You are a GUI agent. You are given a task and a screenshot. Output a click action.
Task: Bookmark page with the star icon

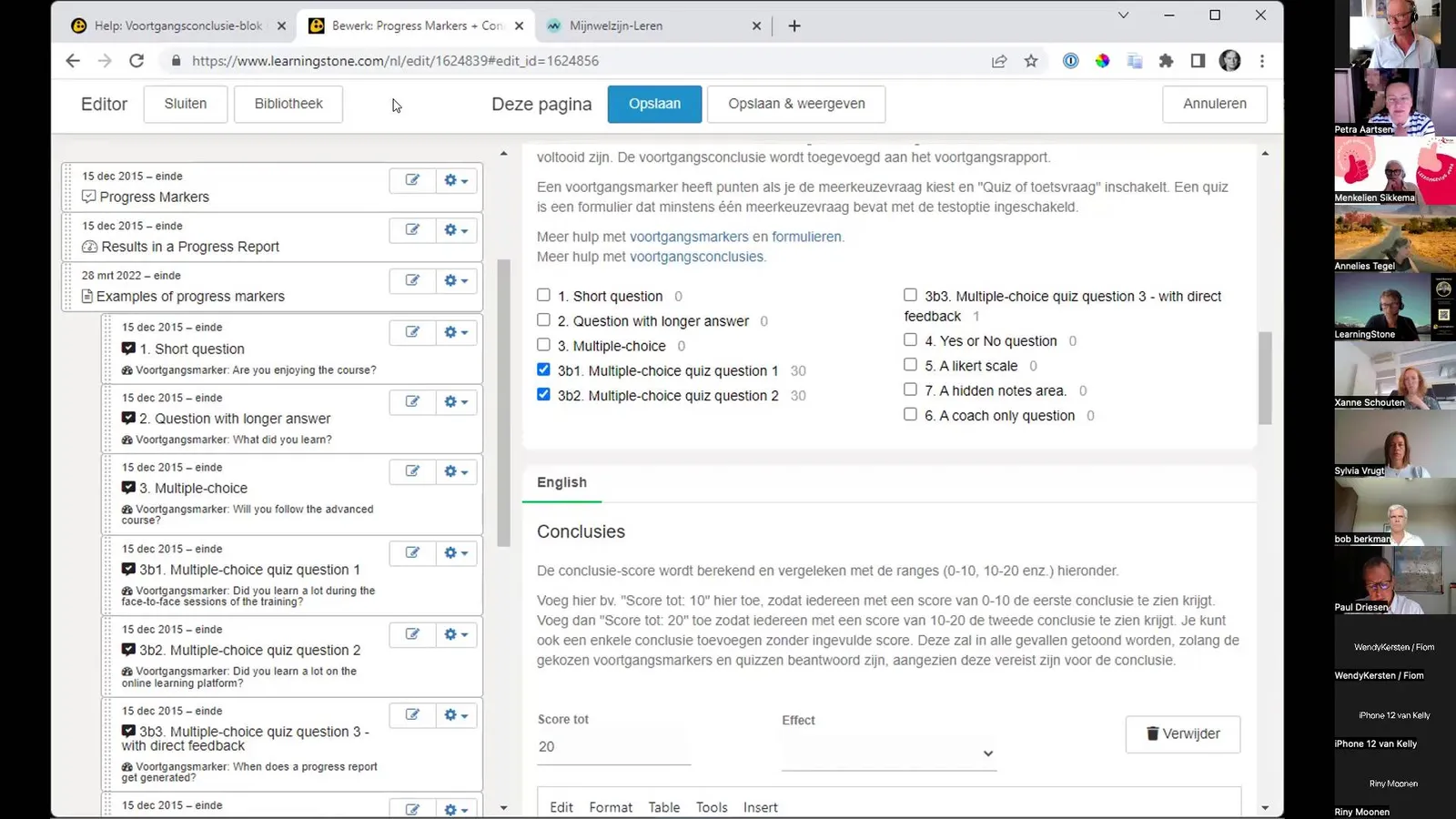pos(1031,61)
